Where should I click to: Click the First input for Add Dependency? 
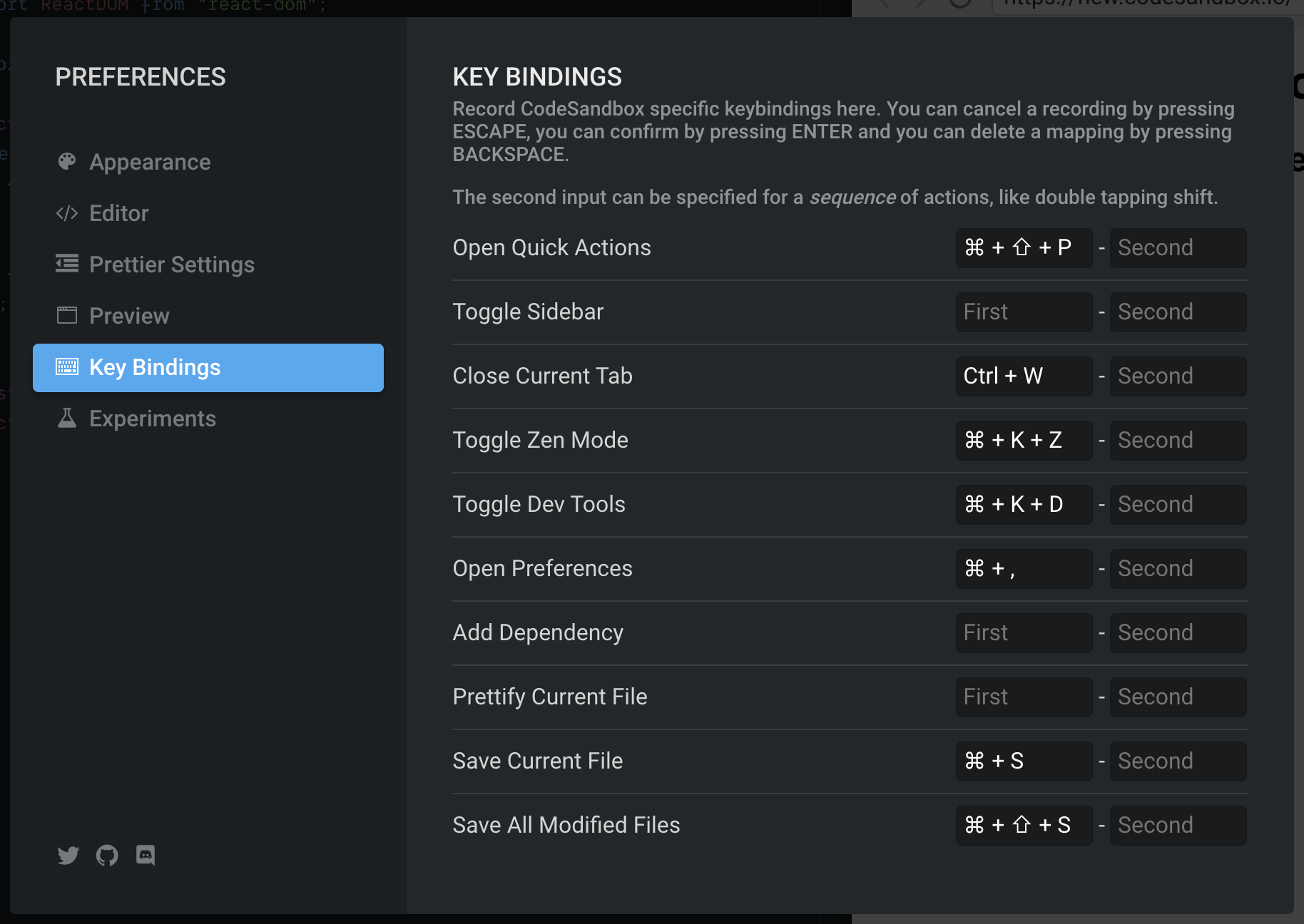1023,632
